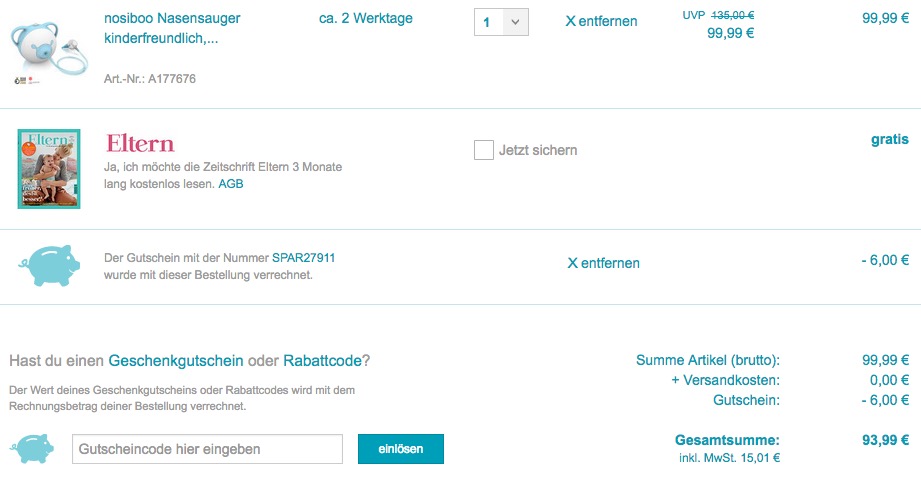Click the Eltern magazine cover image

(x=48, y=168)
